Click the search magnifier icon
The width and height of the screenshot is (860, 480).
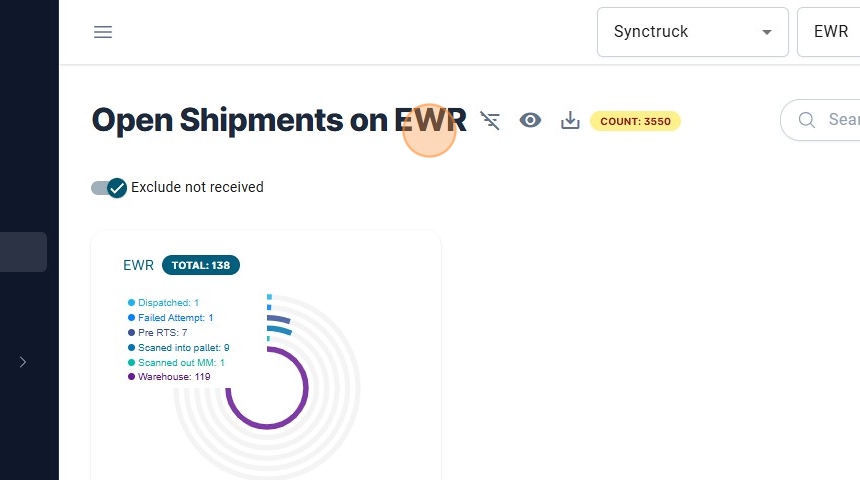pos(806,121)
